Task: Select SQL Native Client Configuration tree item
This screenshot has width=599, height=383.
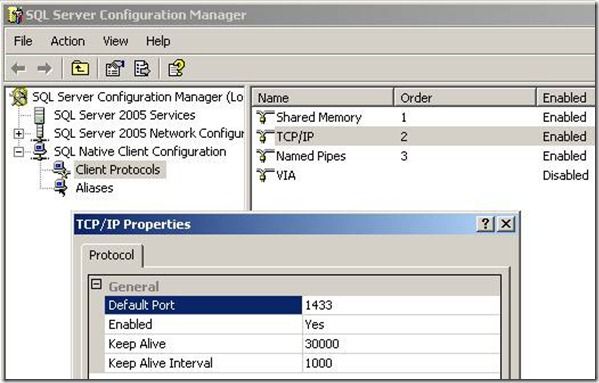Action: pos(140,152)
